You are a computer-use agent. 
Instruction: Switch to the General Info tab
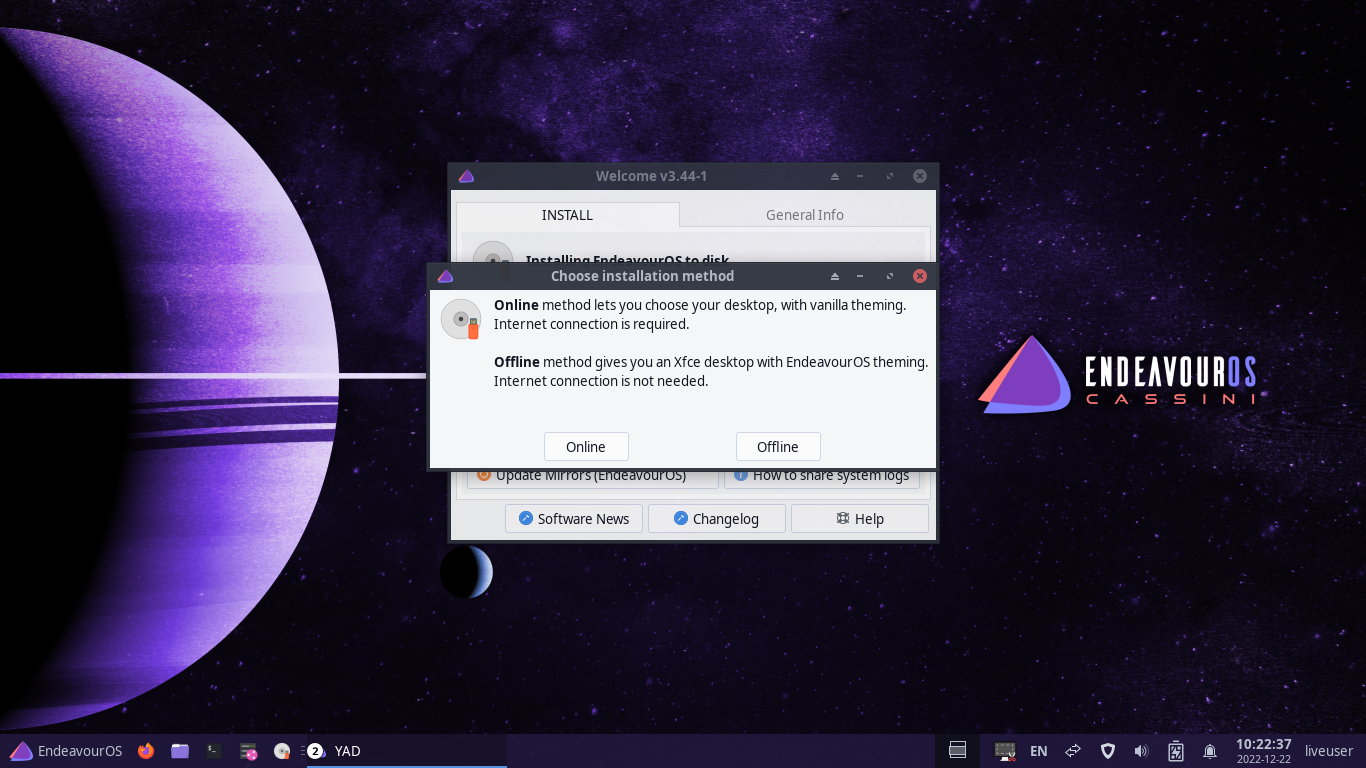(x=805, y=215)
